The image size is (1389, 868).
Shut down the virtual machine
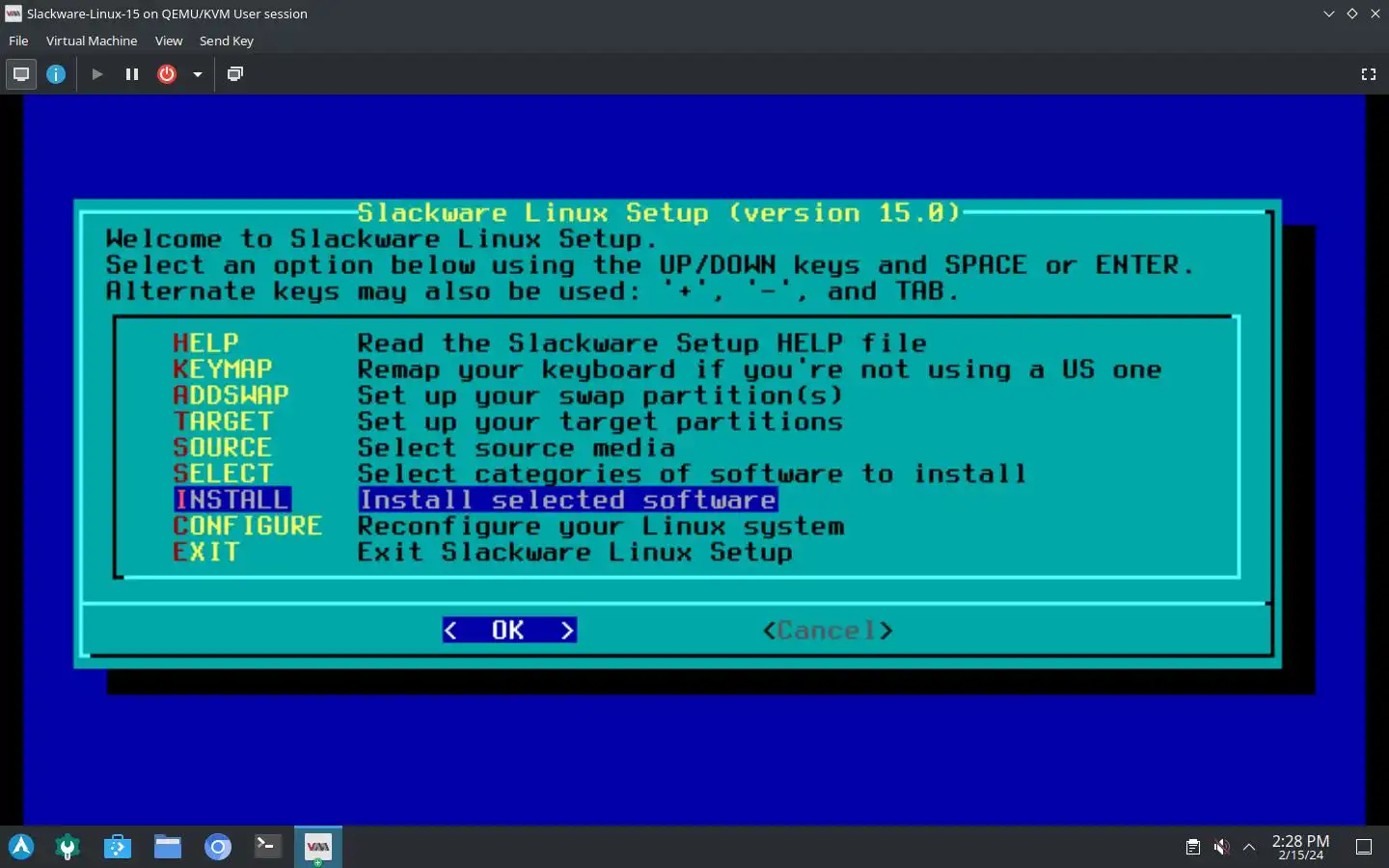tap(167, 74)
